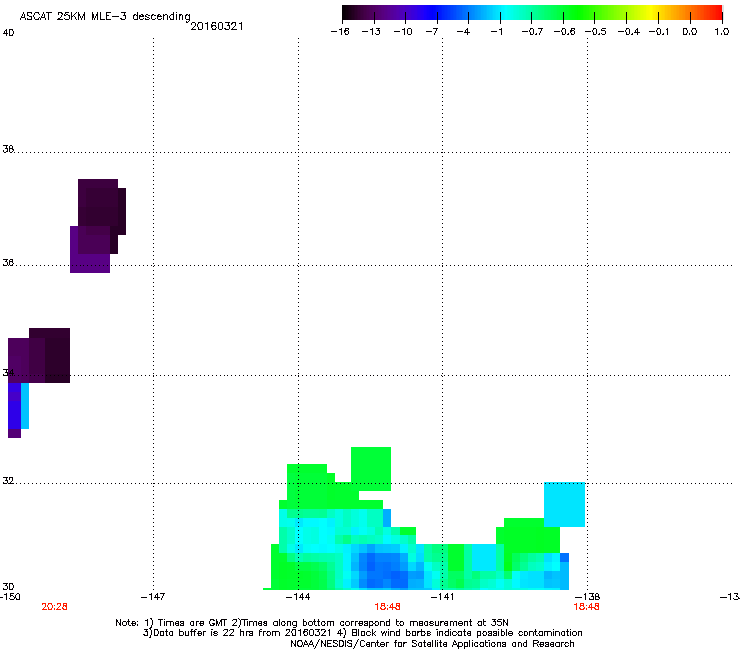Click the colorbar value -4
Viewport: 740px width, 650px height.
(463, 32)
